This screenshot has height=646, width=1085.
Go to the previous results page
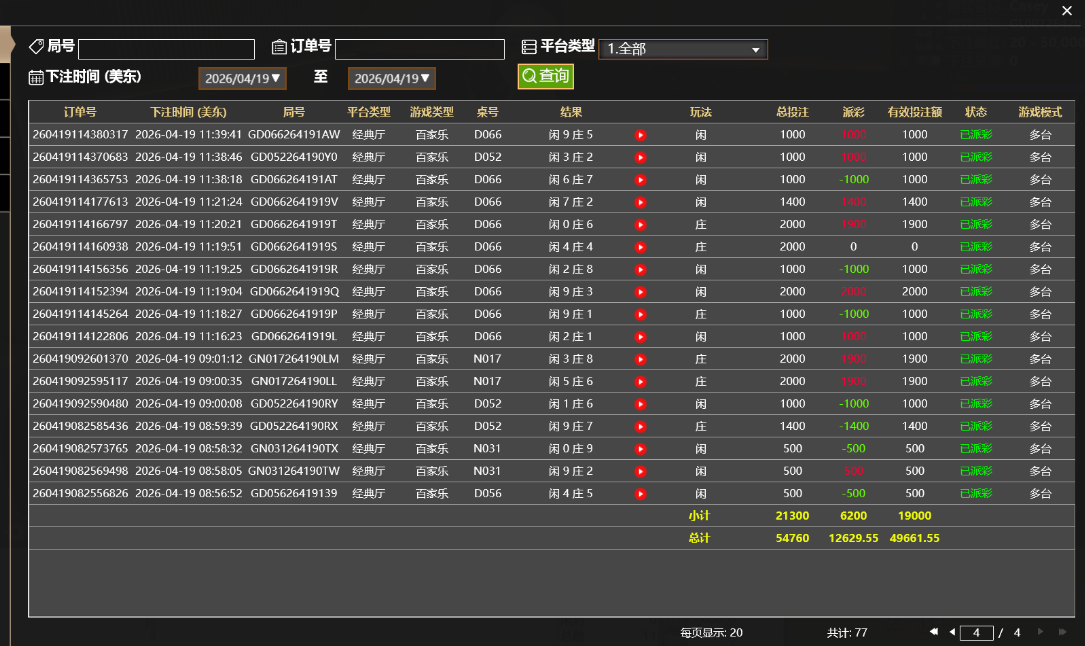[x=952, y=632]
